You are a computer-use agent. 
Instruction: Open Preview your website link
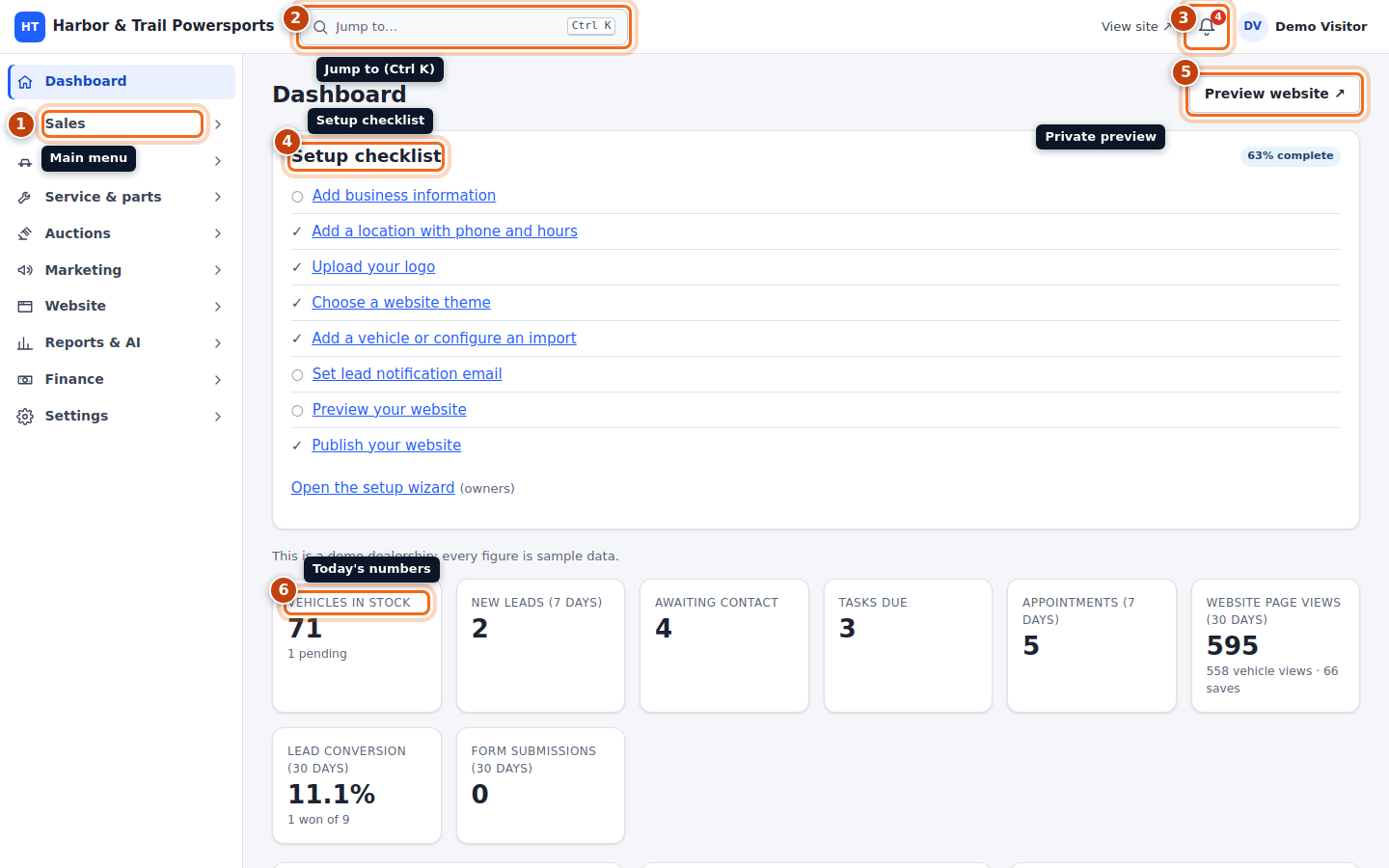click(x=390, y=409)
